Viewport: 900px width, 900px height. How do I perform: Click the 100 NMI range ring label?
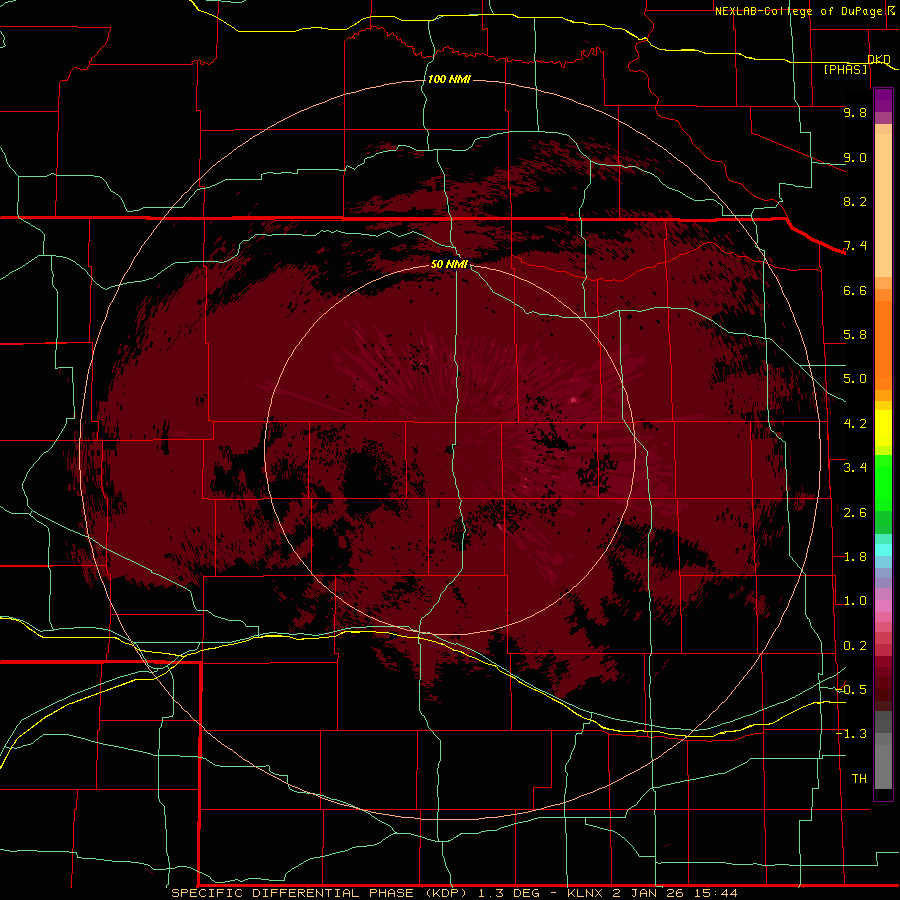tap(449, 79)
